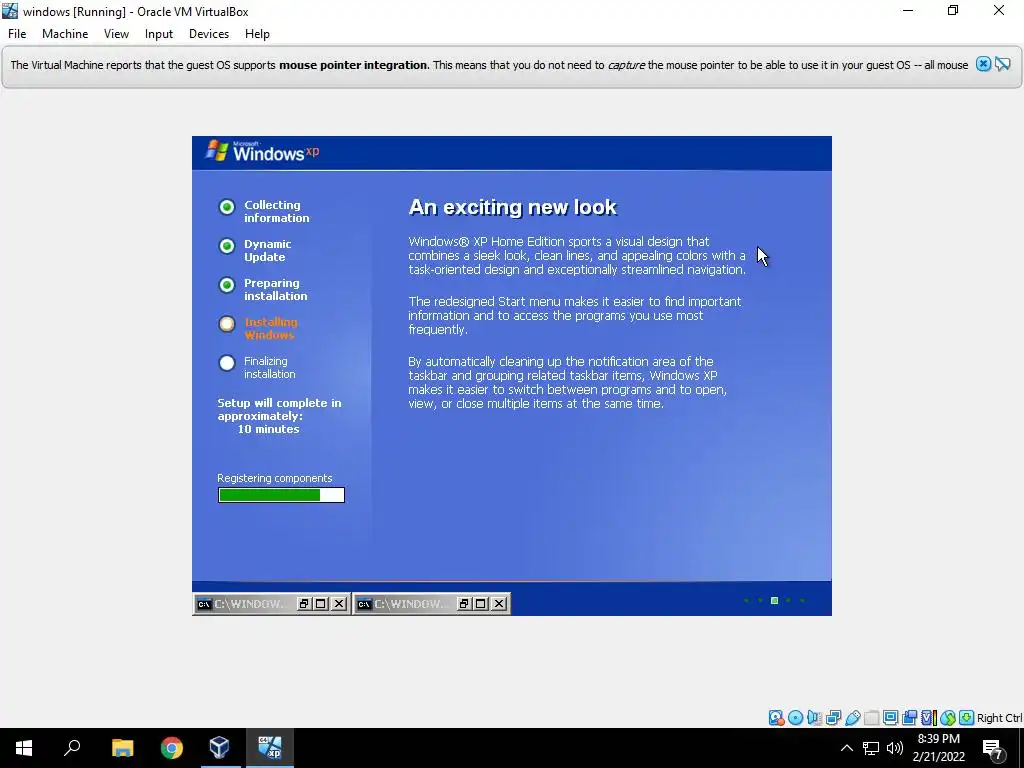Restore the leftmost minimized C:\WINDOW console
1024x768 pixels.
304,604
